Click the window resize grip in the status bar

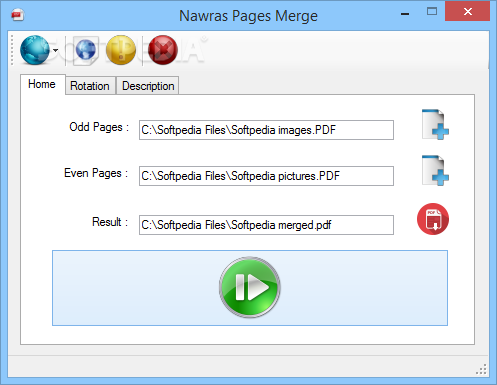point(482,369)
